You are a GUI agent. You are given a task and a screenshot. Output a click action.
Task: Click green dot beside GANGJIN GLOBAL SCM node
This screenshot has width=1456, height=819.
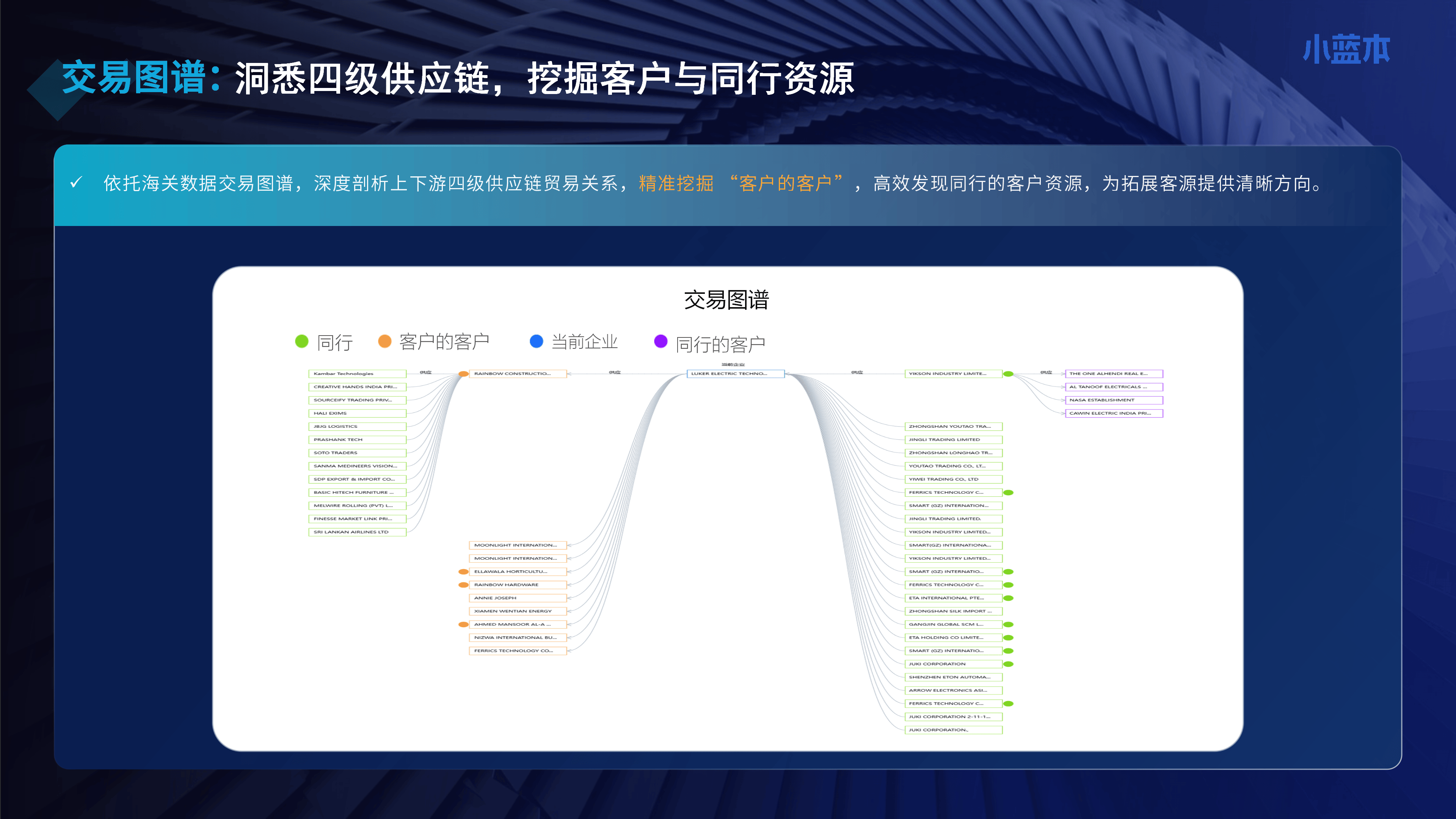coord(1008,624)
